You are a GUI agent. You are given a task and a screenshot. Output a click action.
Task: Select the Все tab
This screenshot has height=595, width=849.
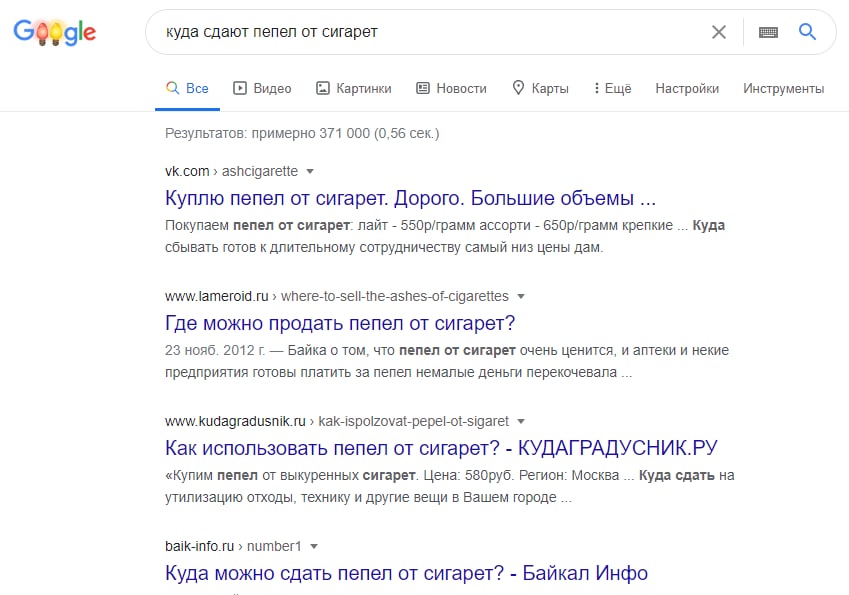click(187, 88)
